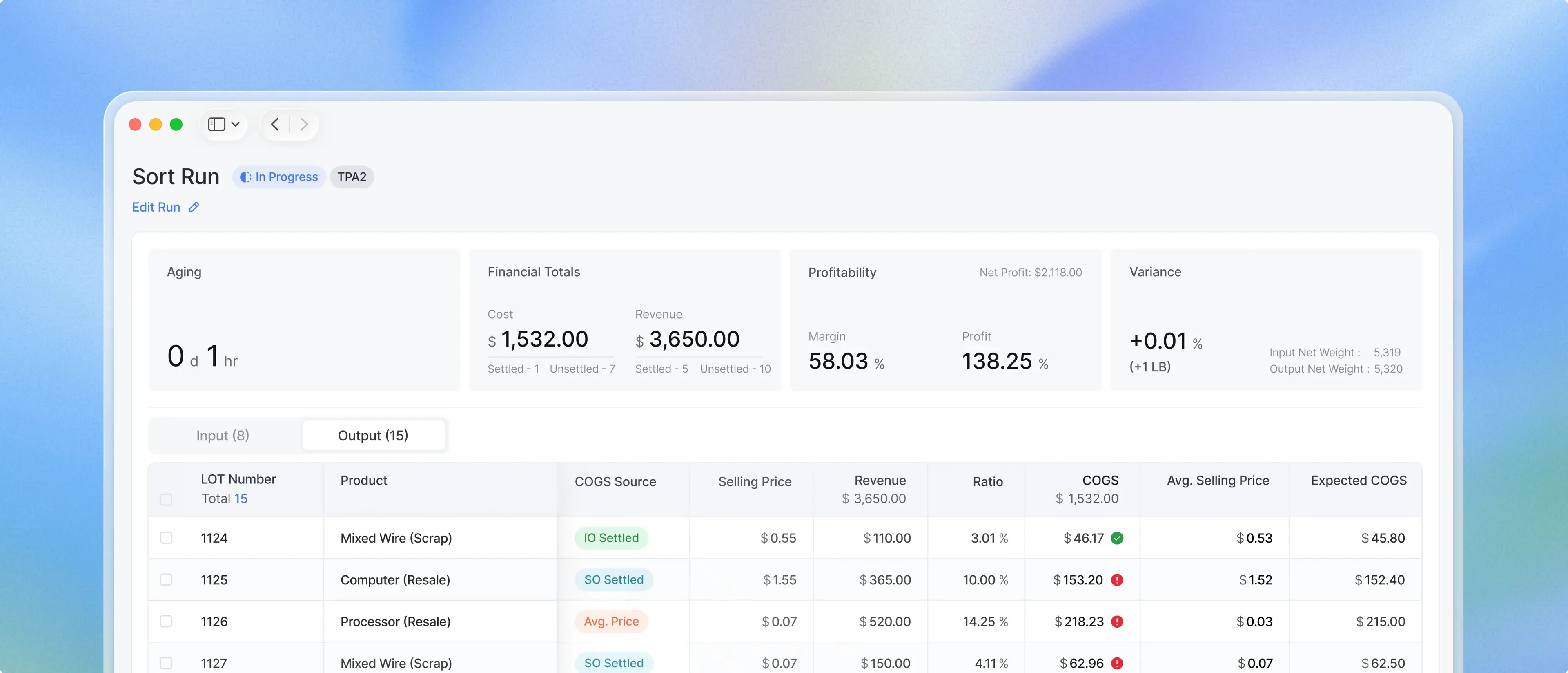Tick the select-all header checkbox
1568x673 pixels.
(x=166, y=499)
